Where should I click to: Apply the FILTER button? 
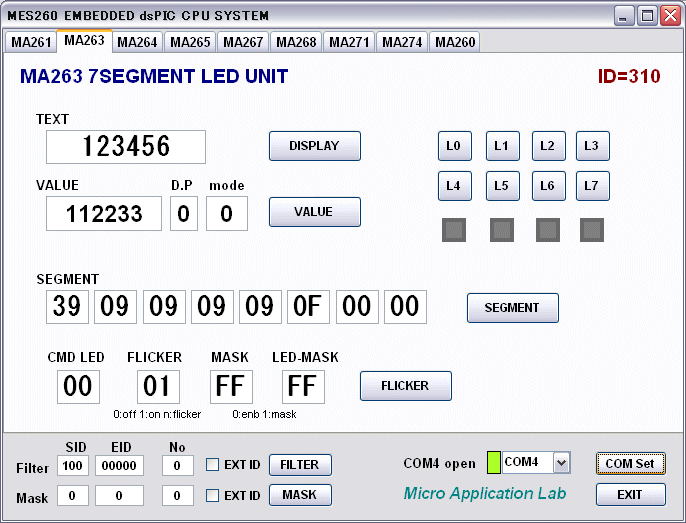point(300,464)
